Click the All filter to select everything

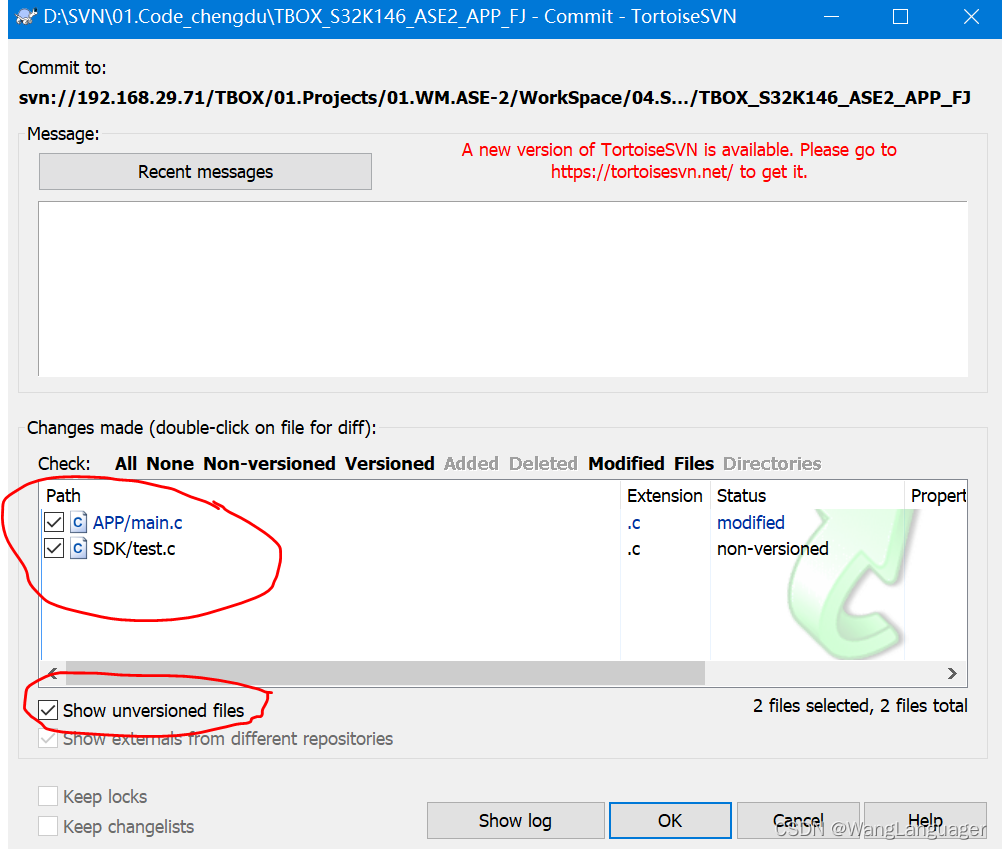125,463
